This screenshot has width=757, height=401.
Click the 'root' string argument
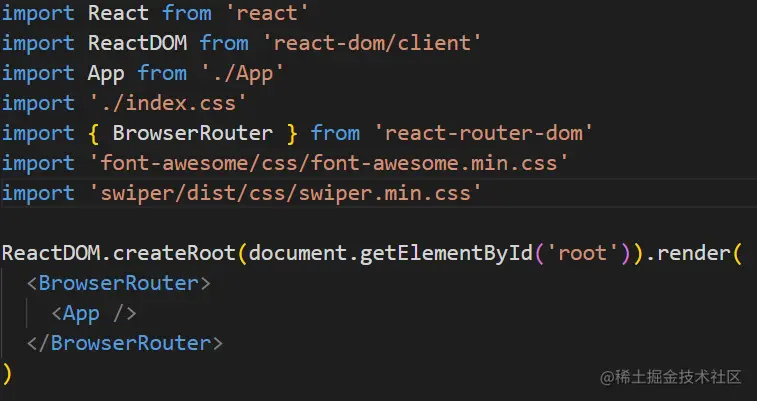pos(582,253)
